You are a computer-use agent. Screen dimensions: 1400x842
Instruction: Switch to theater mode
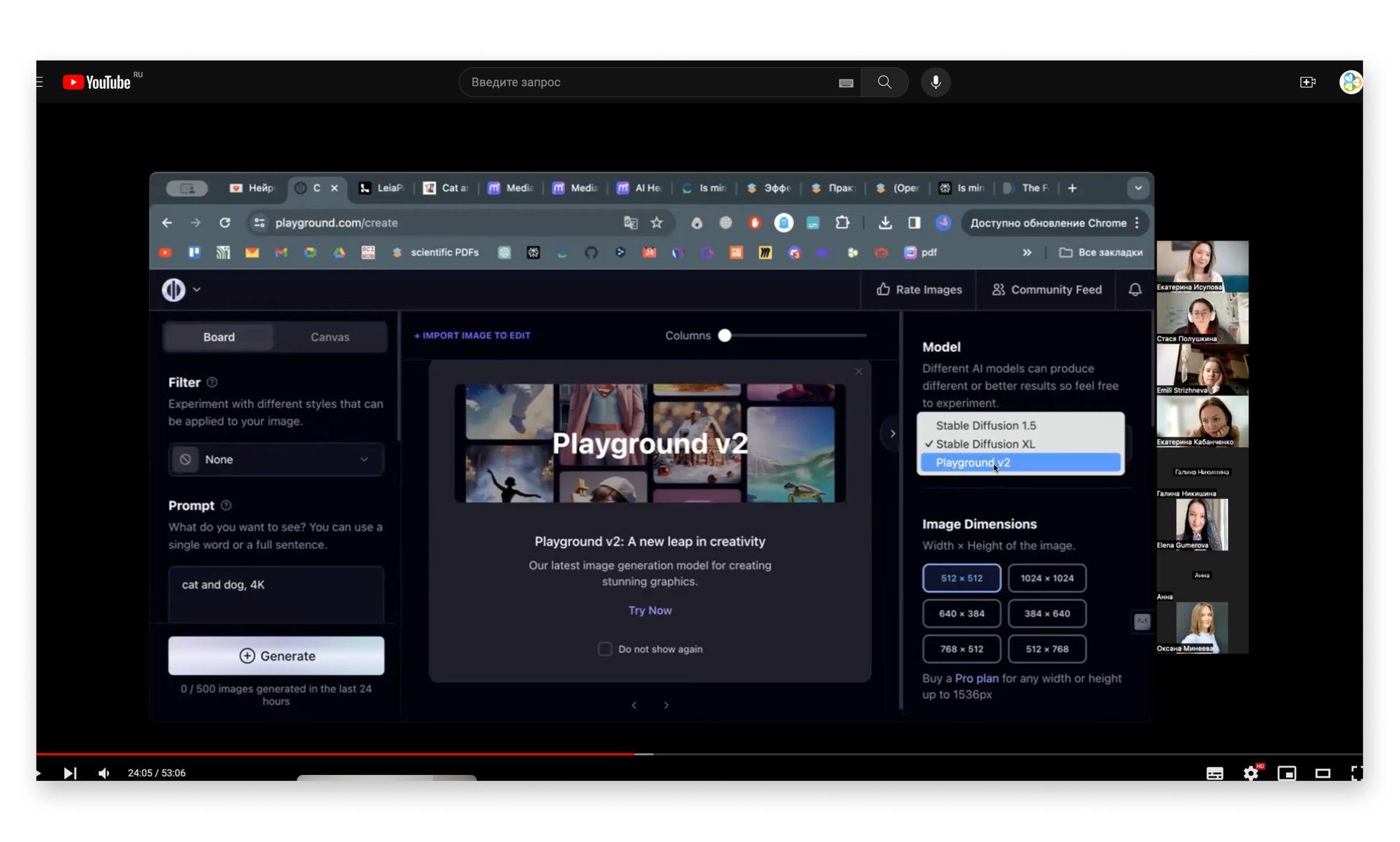click(1323, 773)
